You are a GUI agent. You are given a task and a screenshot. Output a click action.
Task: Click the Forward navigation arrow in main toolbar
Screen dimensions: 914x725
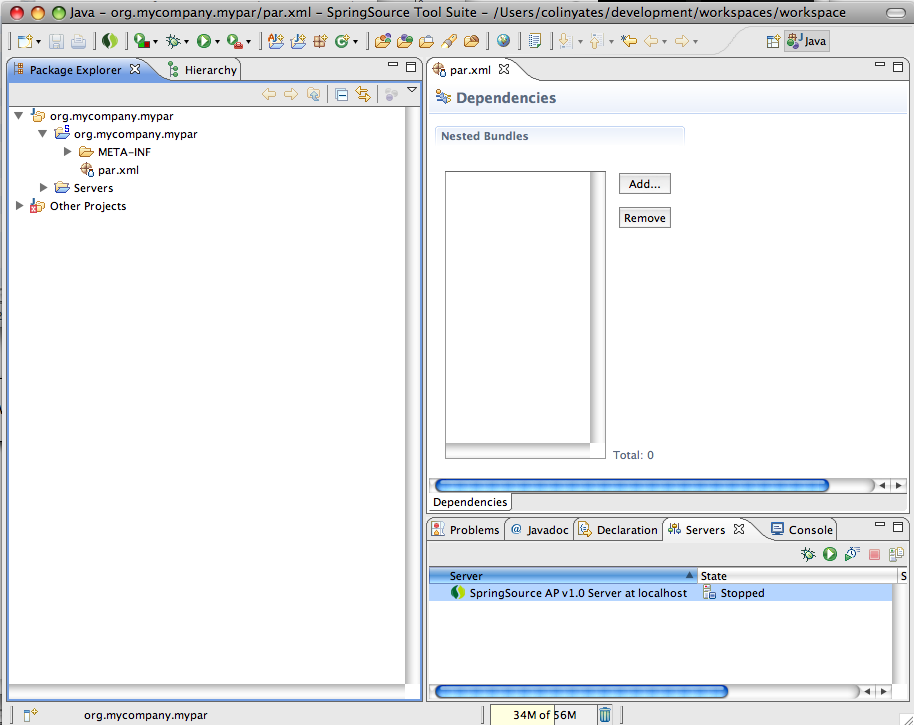[x=682, y=41]
